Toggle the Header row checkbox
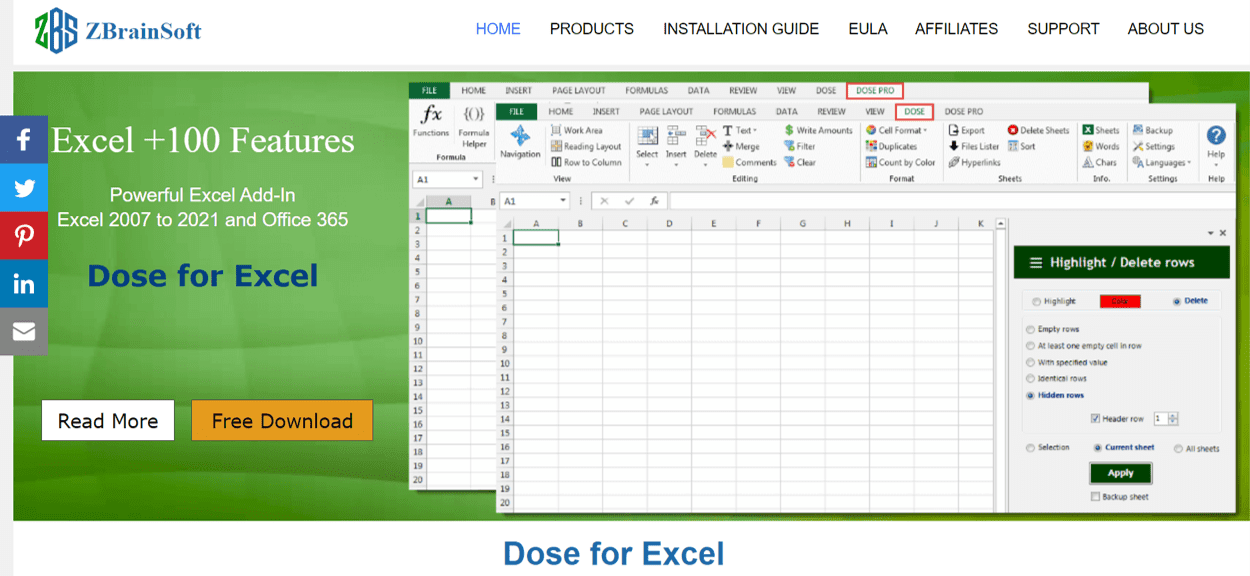Image resolution: width=1250 pixels, height=576 pixels. click(x=1096, y=419)
